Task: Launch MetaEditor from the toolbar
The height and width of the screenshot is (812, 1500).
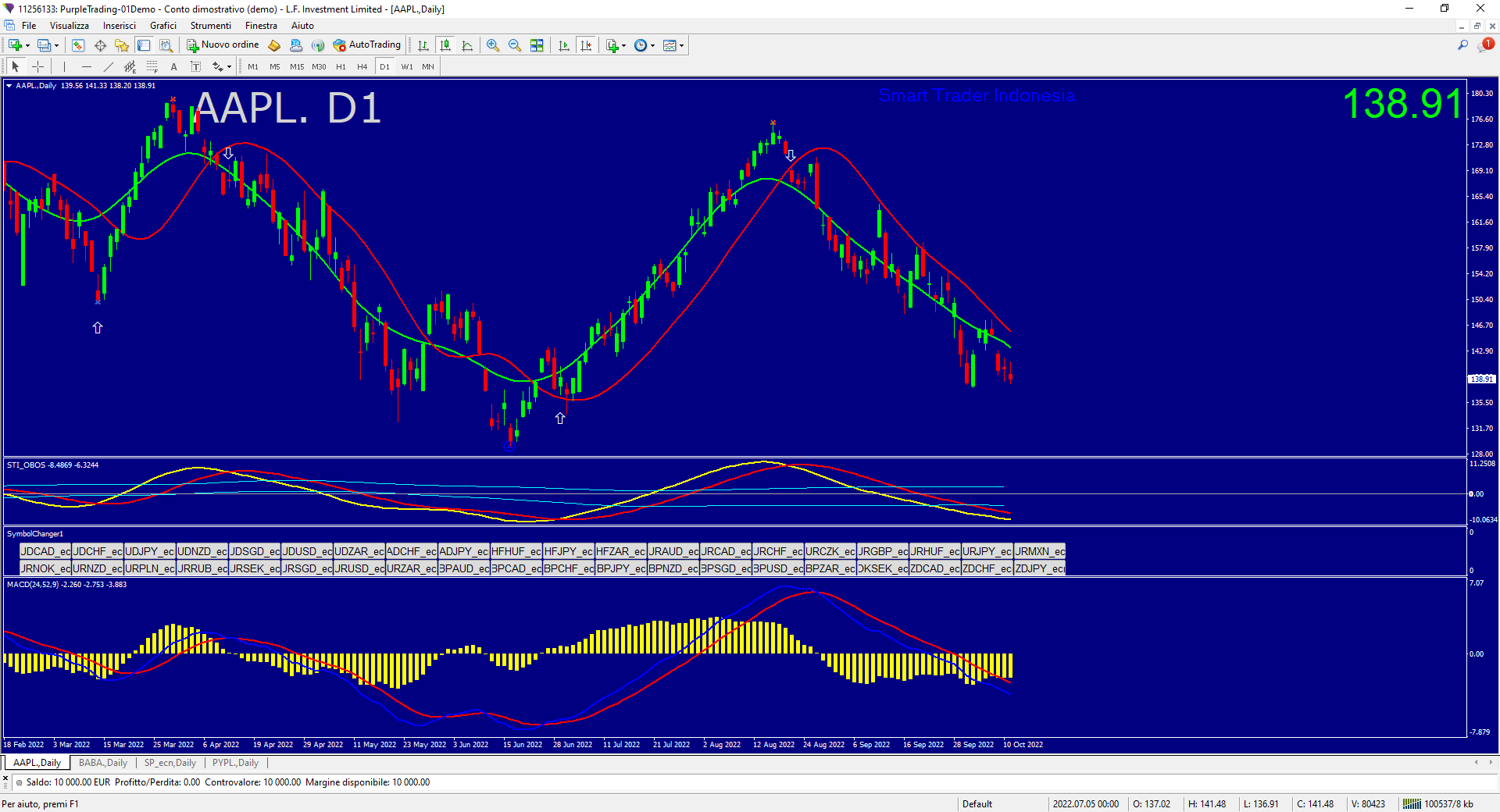Action: tap(274, 45)
